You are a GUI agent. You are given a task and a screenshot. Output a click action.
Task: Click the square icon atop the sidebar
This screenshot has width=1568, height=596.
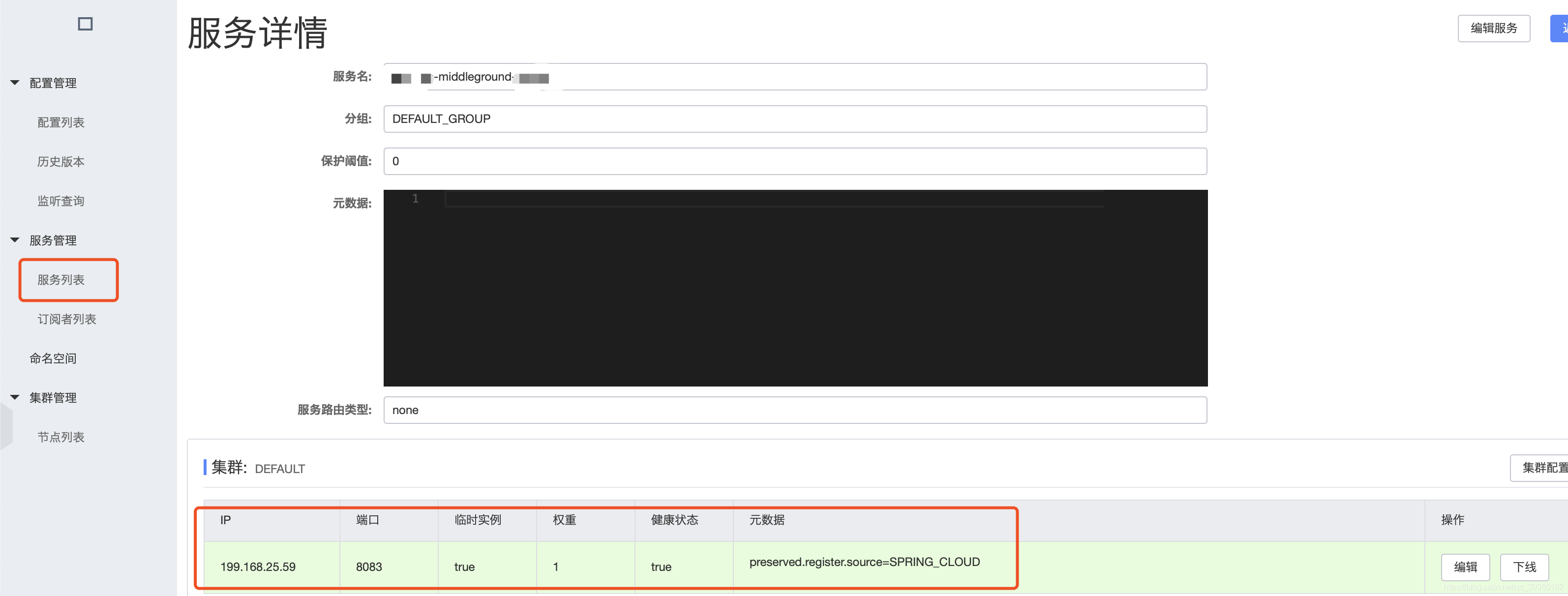pos(85,24)
